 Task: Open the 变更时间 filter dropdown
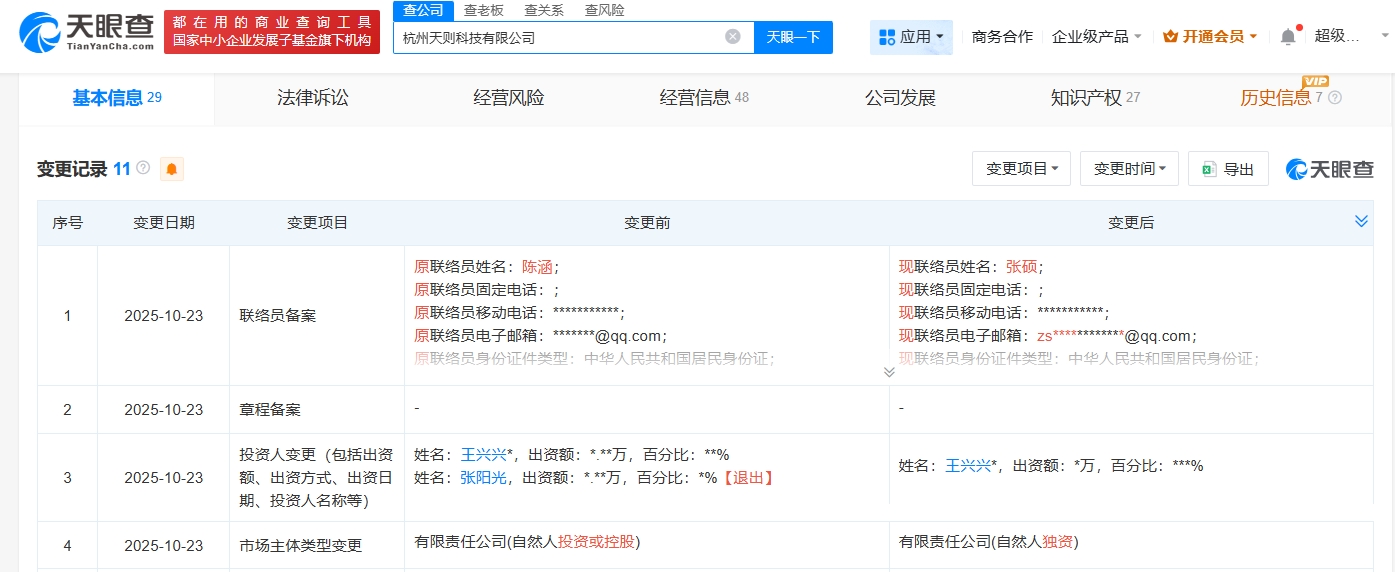(x=1129, y=169)
